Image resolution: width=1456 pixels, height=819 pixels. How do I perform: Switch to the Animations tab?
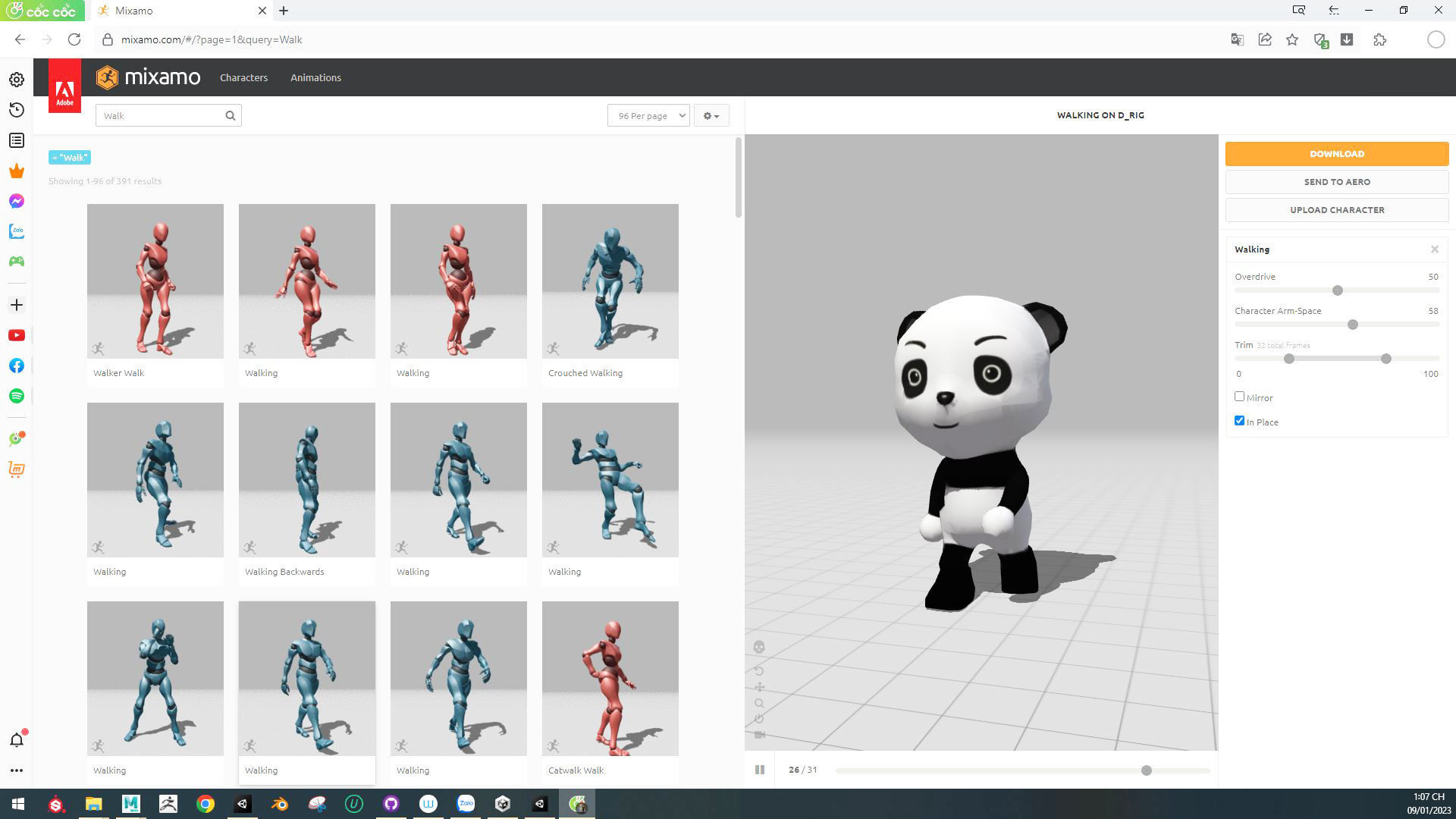(x=315, y=77)
